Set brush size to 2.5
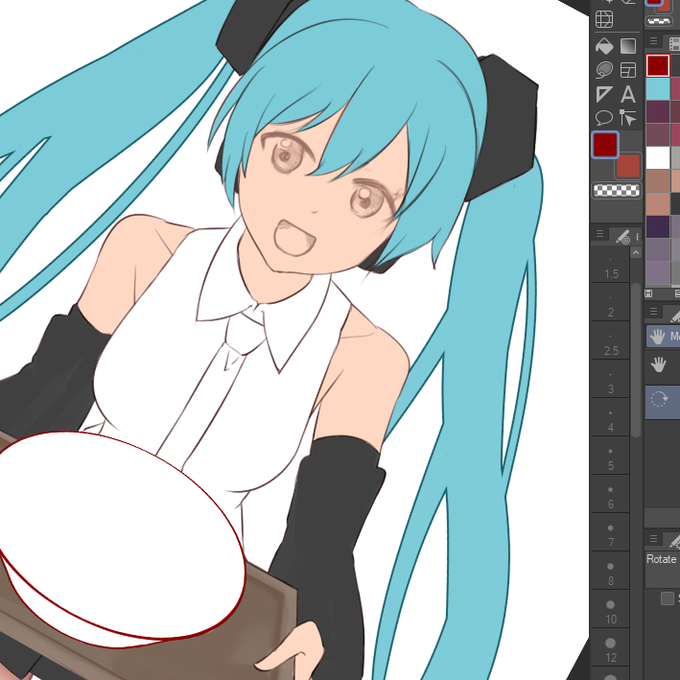Image resolution: width=680 pixels, height=680 pixels. pyautogui.click(x=611, y=341)
